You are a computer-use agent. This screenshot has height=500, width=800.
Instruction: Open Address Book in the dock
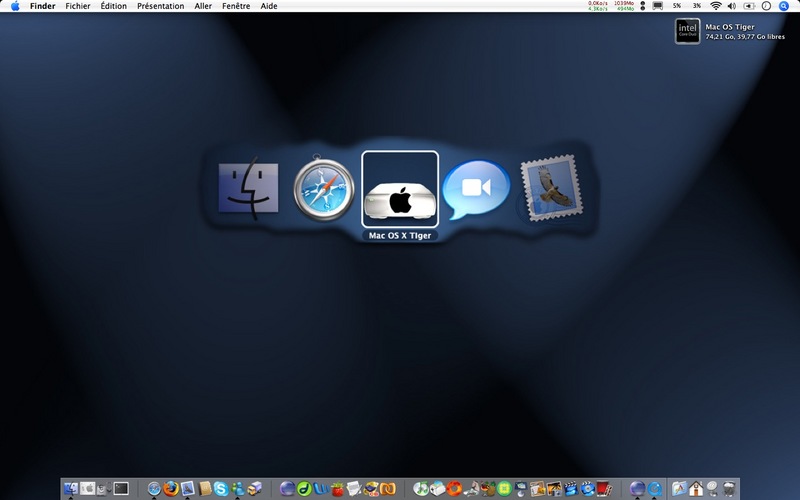205,489
